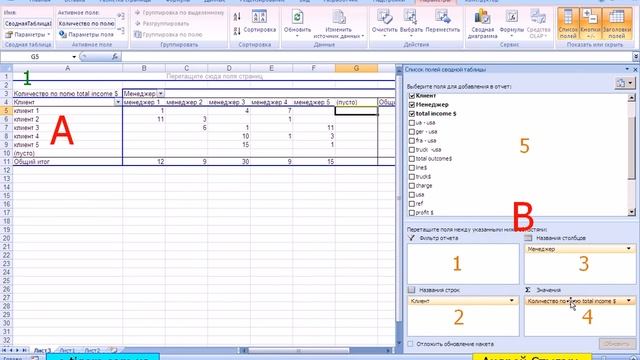Image resolution: width=640 pixels, height=360 pixels.
Task: Click the Активное поле name field
Action: [86, 24]
